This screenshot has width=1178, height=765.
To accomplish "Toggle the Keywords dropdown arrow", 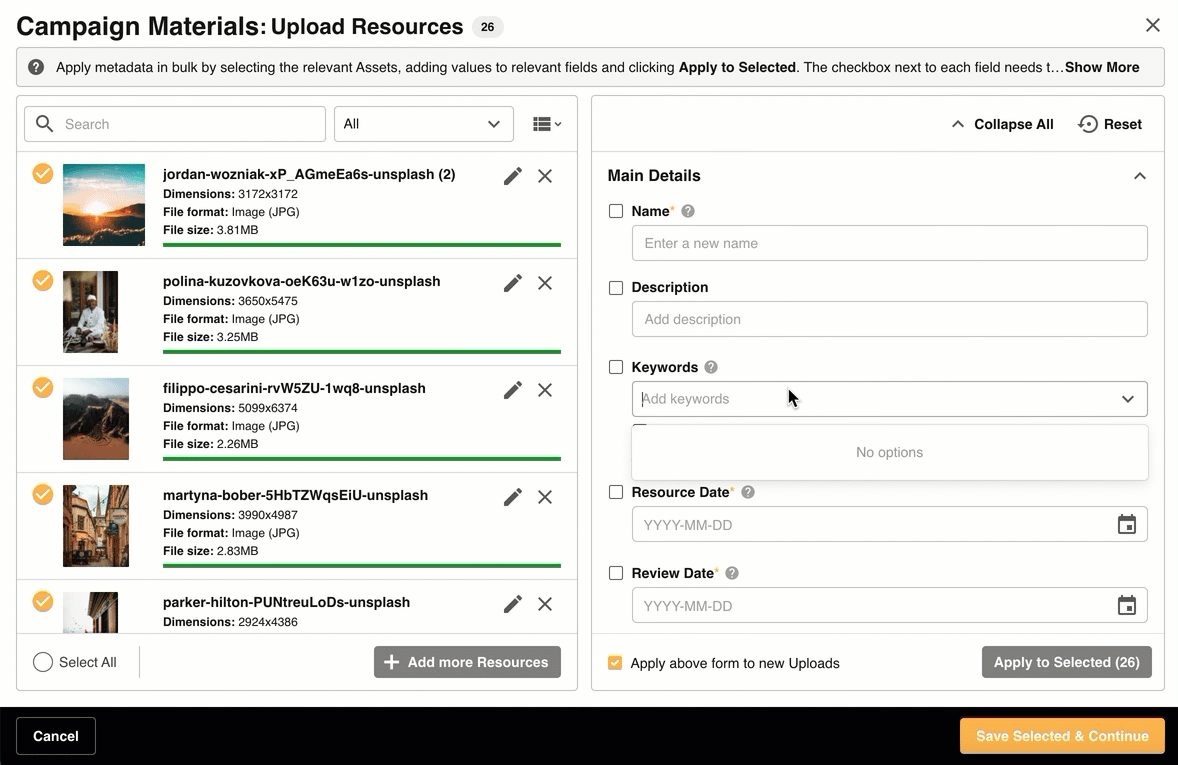I will tap(1127, 399).
